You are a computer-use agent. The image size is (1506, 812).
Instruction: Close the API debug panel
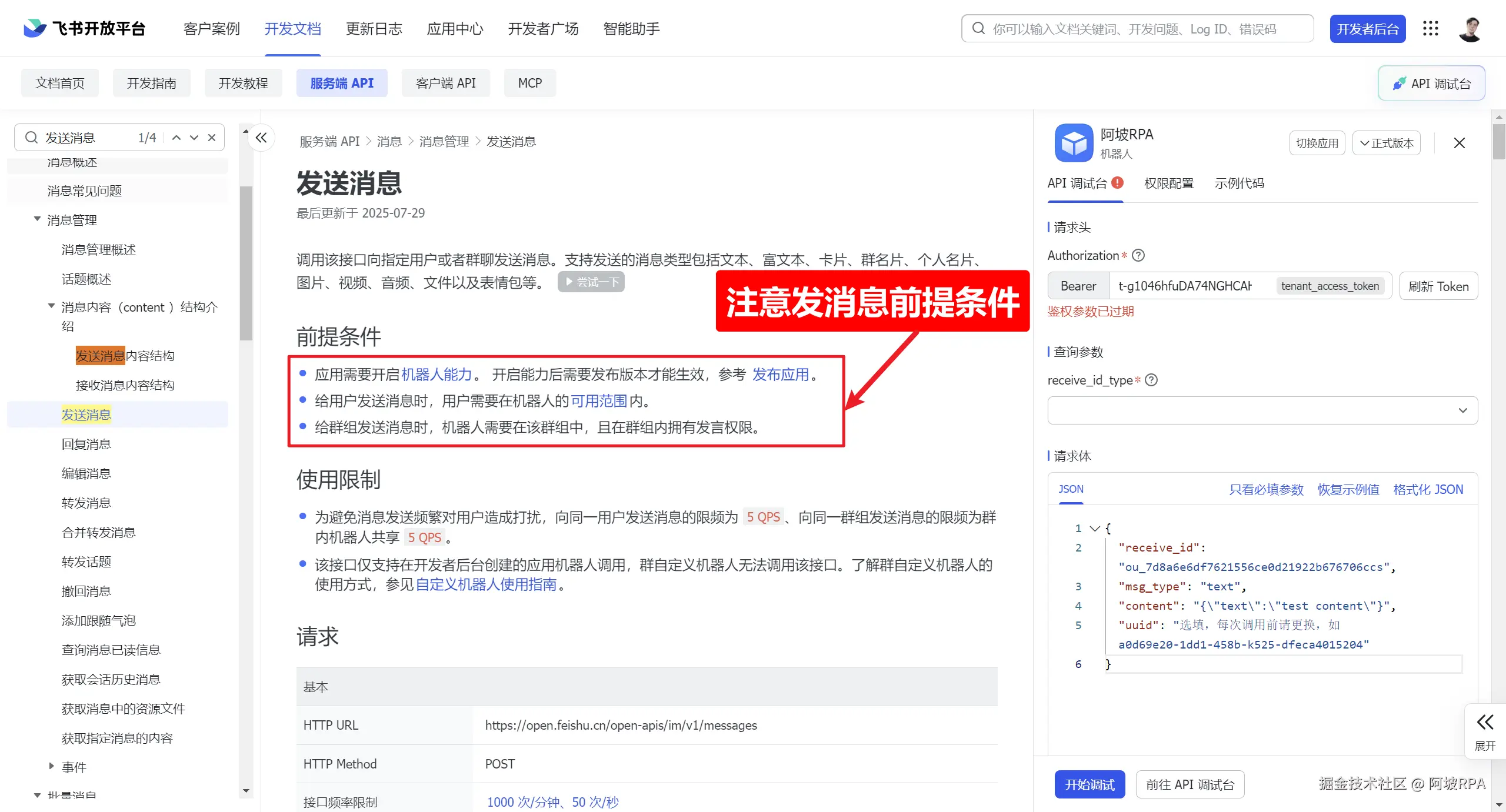click(1459, 143)
